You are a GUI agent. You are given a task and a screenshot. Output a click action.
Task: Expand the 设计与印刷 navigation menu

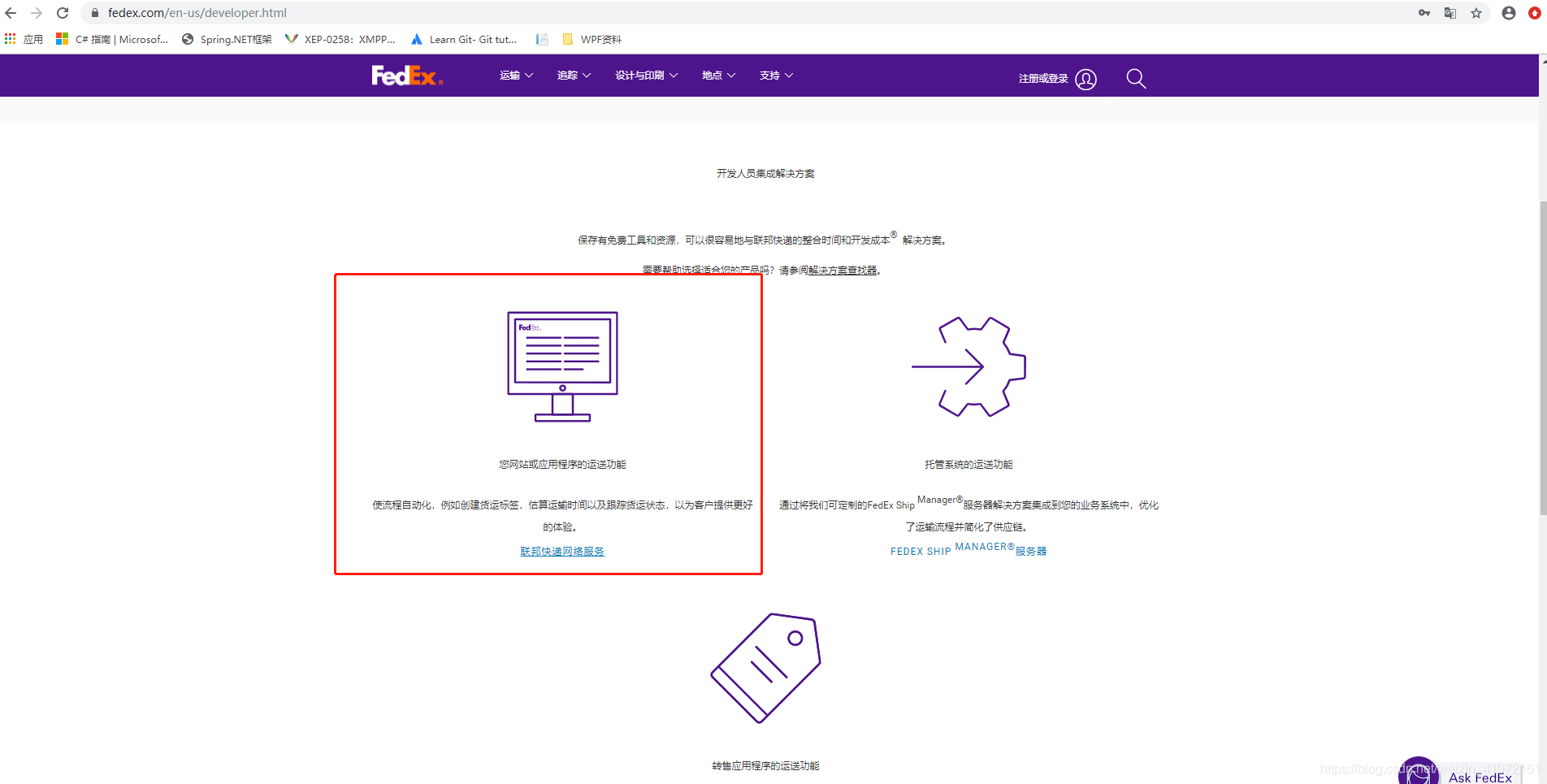pos(646,76)
